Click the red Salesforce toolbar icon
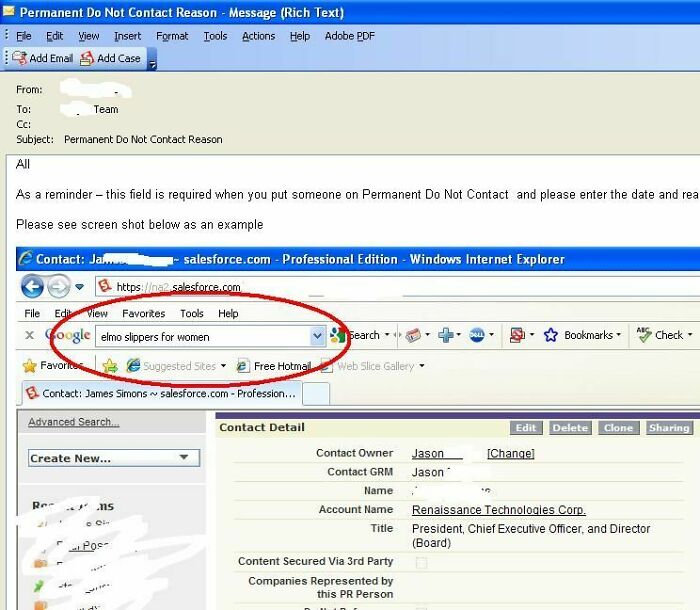700x610 pixels. 517,335
